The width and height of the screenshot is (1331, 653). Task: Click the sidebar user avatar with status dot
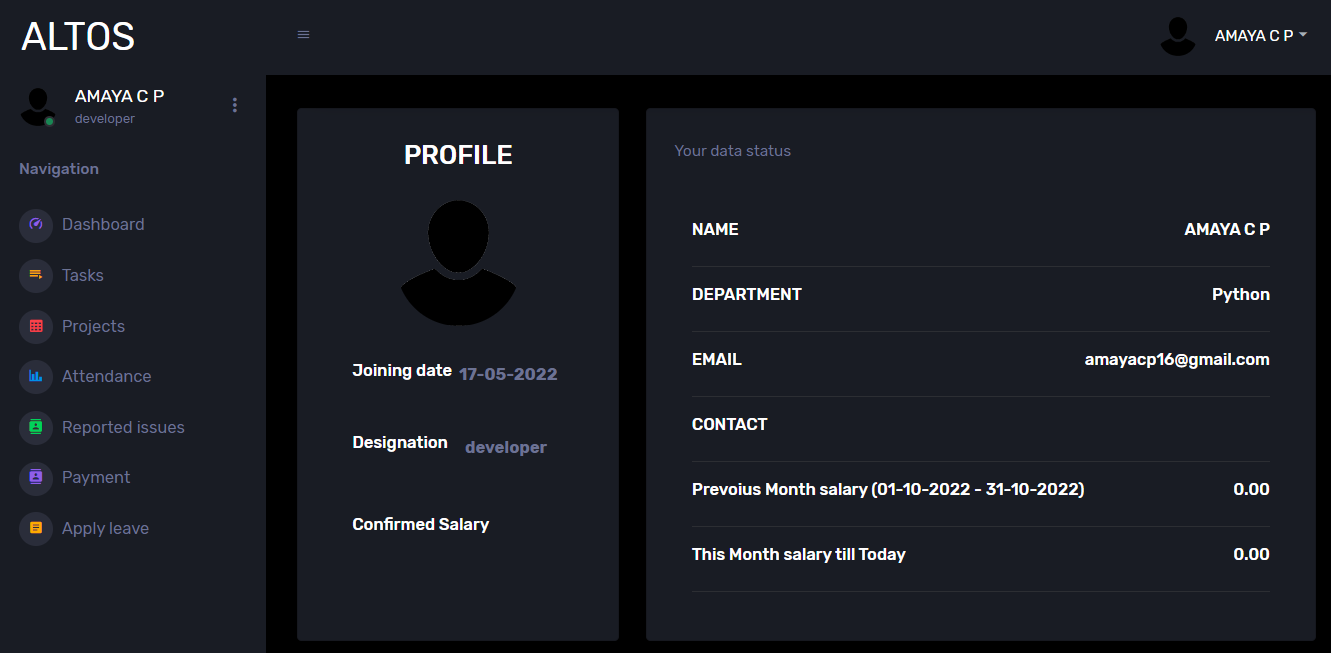(x=38, y=106)
